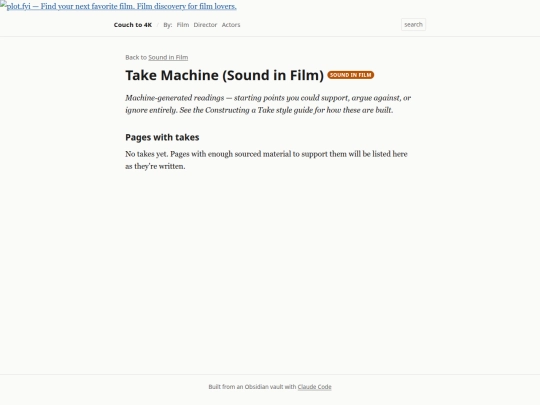Click the 'No takes yet' paragraph
The height and width of the screenshot is (405, 540).
pyautogui.click(x=266, y=160)
